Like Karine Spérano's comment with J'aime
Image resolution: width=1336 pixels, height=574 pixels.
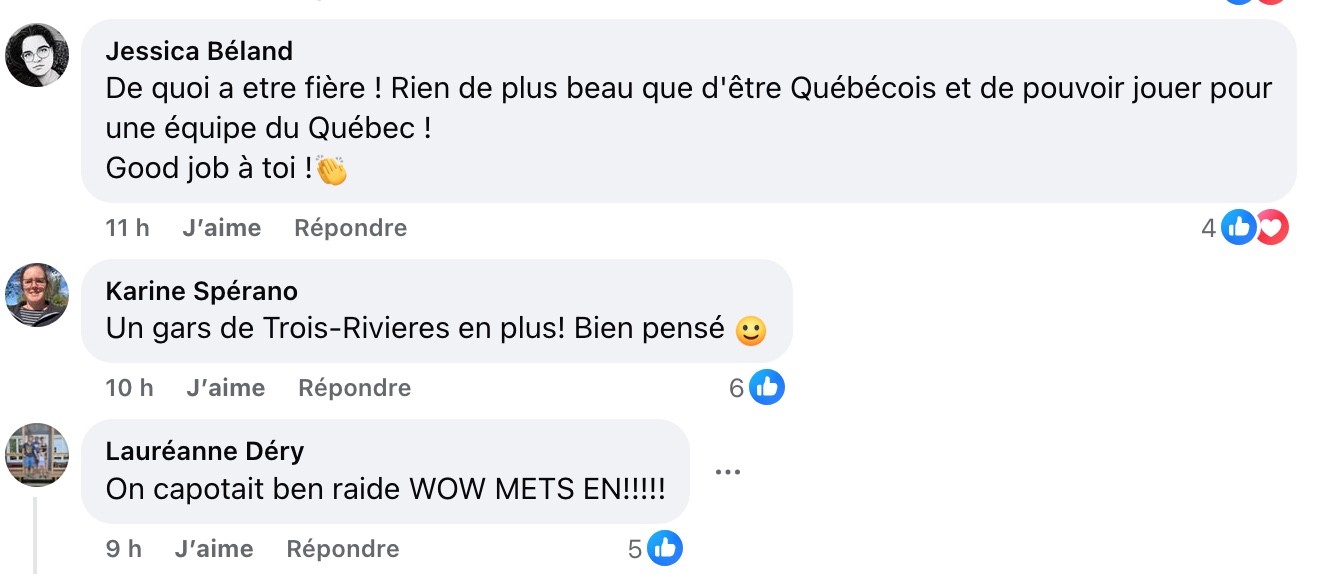(225, 388)
